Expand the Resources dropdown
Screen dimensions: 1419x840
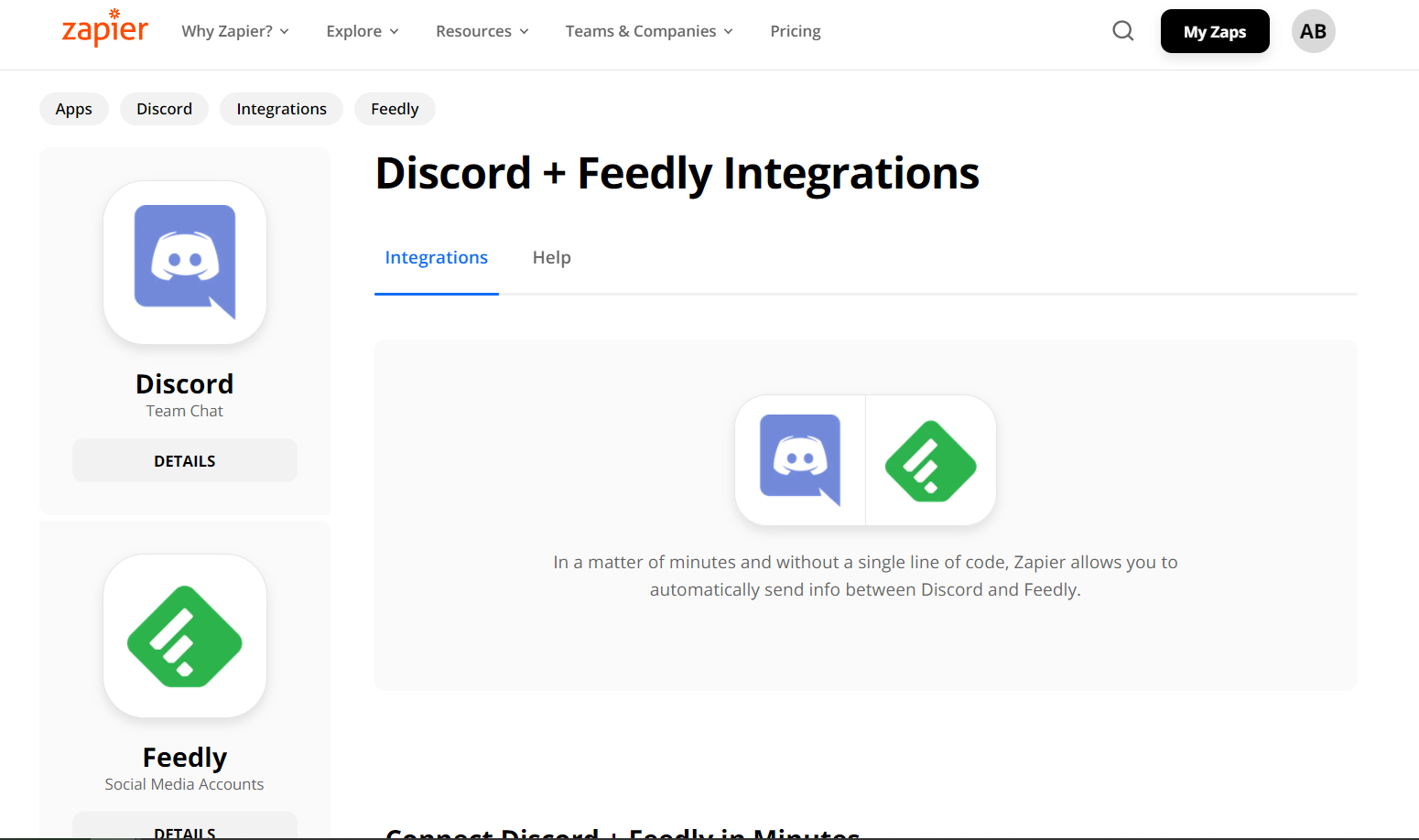[482, 31]
